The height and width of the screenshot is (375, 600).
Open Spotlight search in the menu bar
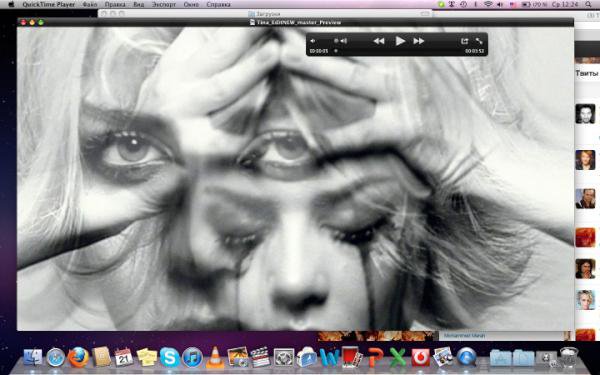click(589, 5)
